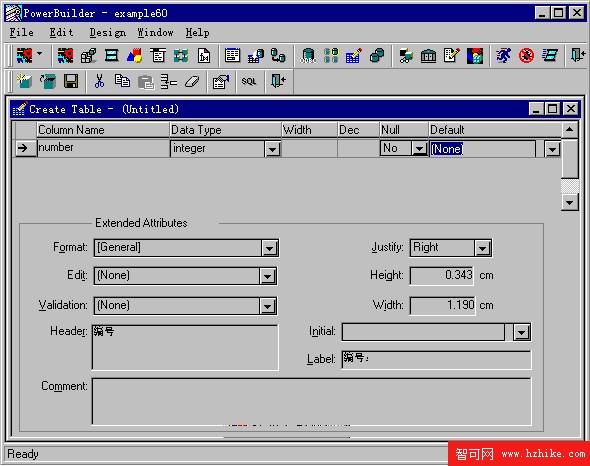Screen dimensions: 590x466
Task: Open the Initial value dropdown arrow
Action: coord(522,332)
